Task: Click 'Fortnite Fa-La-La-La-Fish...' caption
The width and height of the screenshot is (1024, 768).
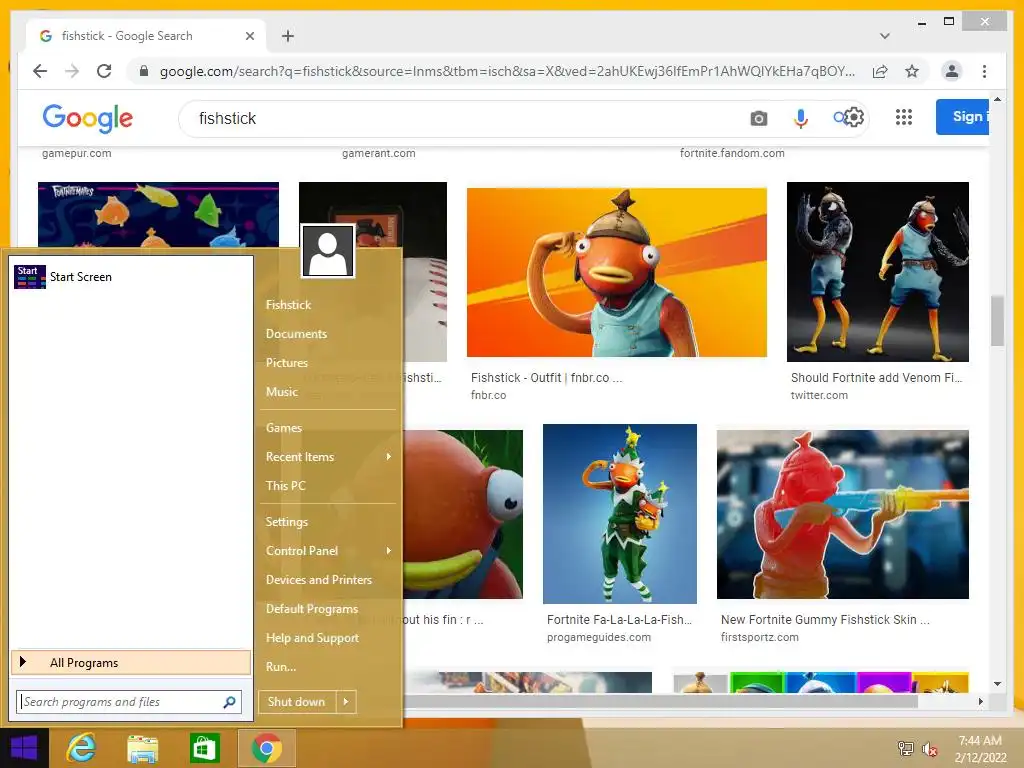Action: [619, 619]
